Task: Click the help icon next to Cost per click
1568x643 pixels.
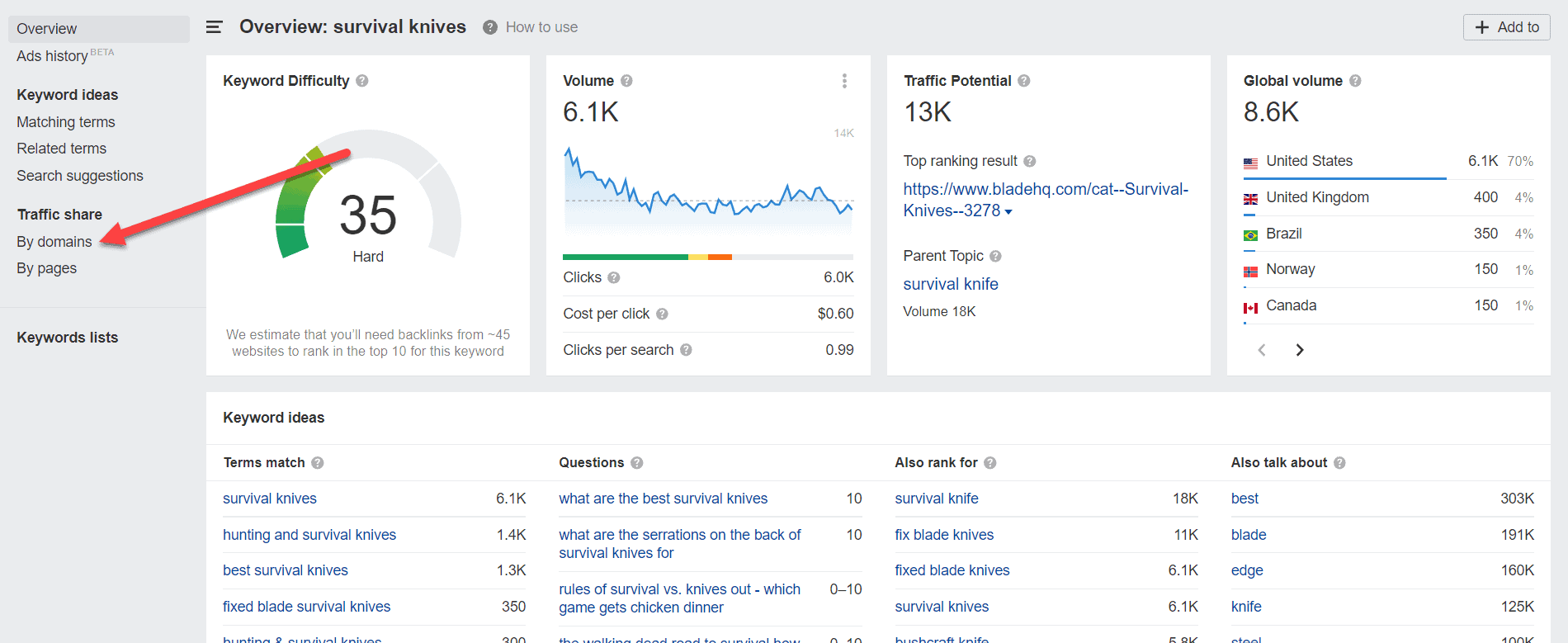Action: [662, 314]
